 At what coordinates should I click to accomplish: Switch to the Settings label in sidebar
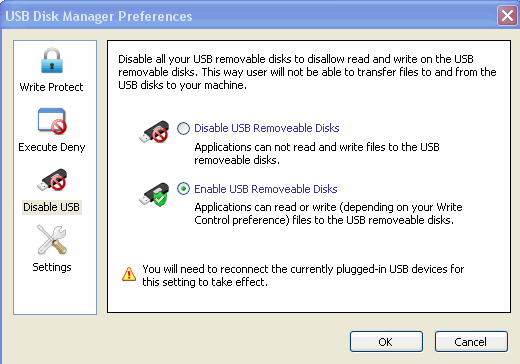click(x=52, y=267)
